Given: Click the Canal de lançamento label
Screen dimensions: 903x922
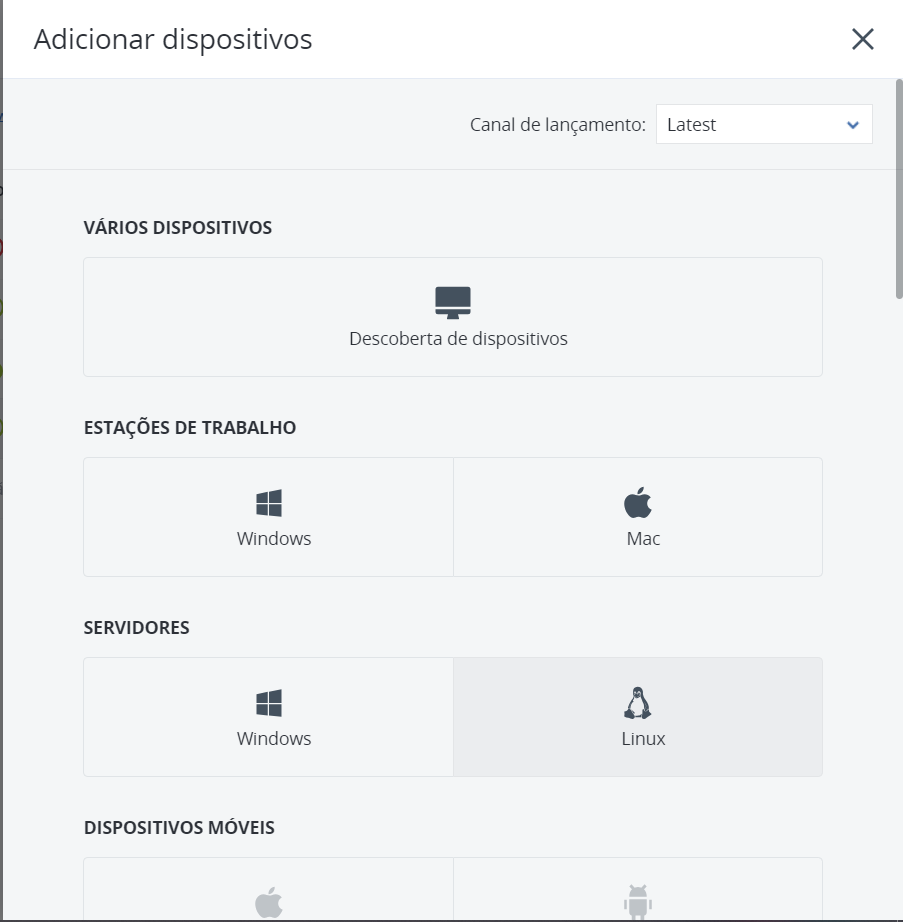Looking at the screenshot, I should point(557,125).
